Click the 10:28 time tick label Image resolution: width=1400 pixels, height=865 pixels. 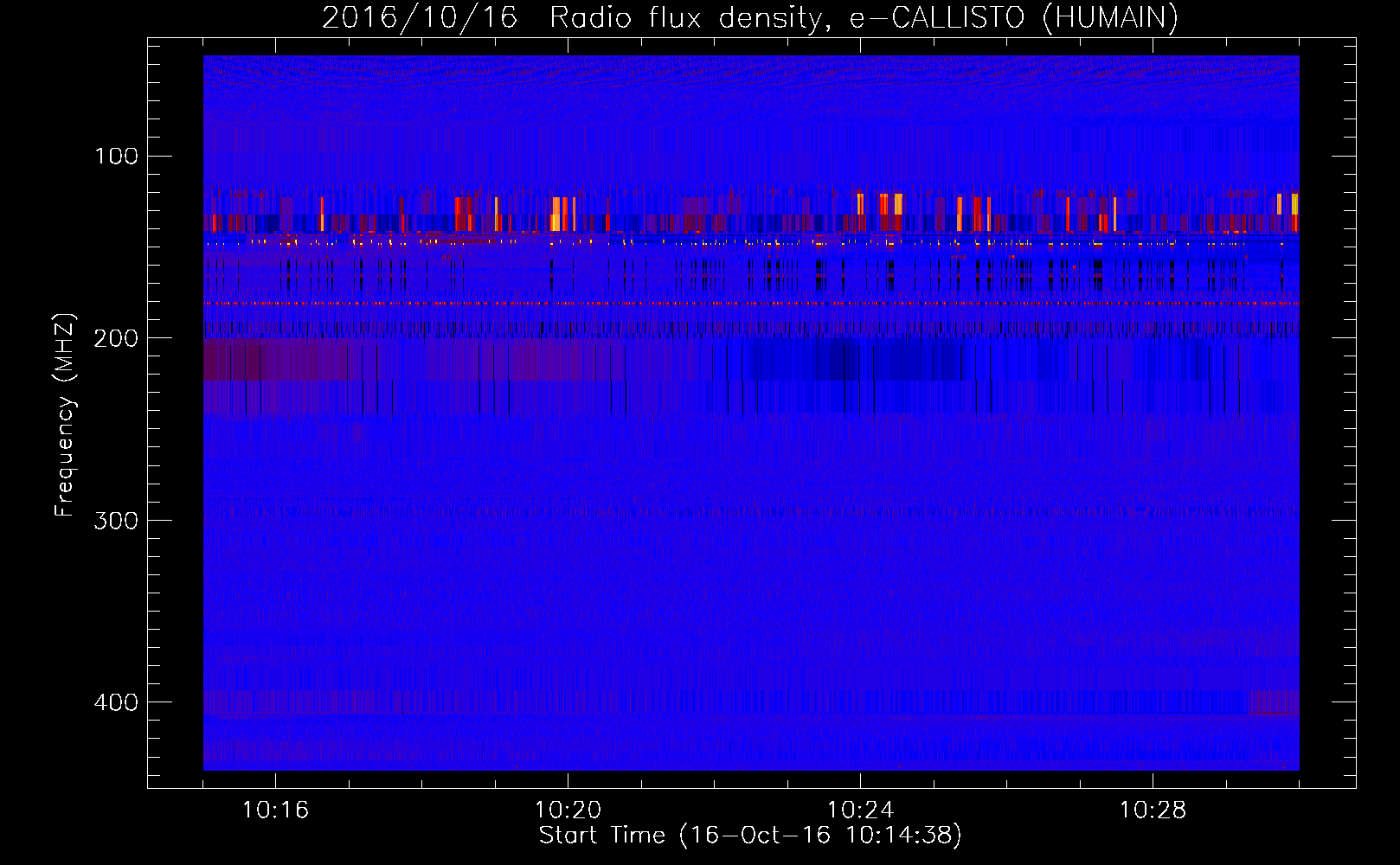coord(1153,811)
